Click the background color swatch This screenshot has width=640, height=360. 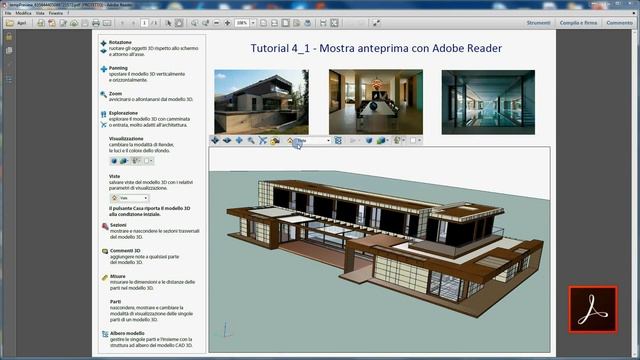413,140
